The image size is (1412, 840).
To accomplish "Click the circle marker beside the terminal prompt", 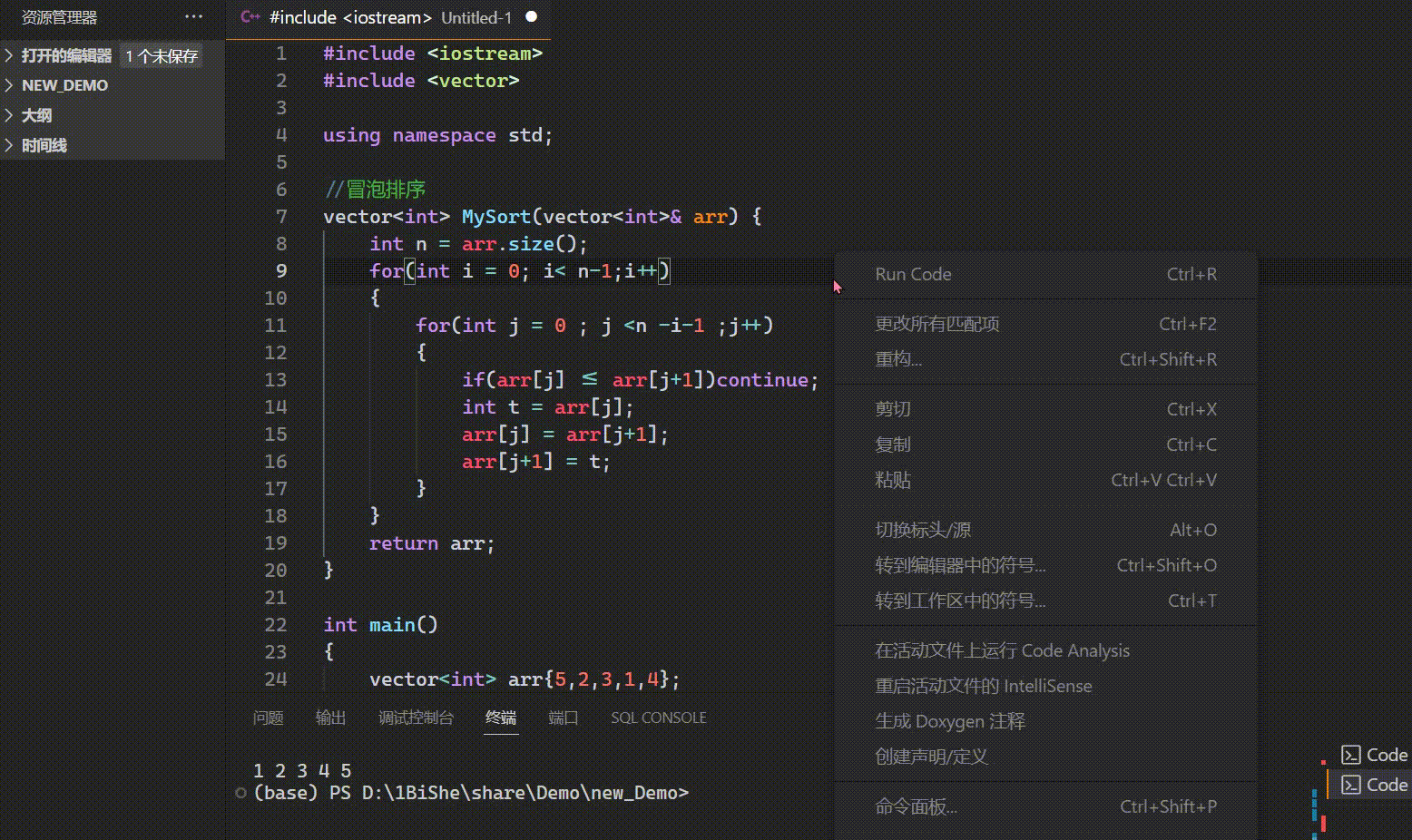I will [240, 793].
